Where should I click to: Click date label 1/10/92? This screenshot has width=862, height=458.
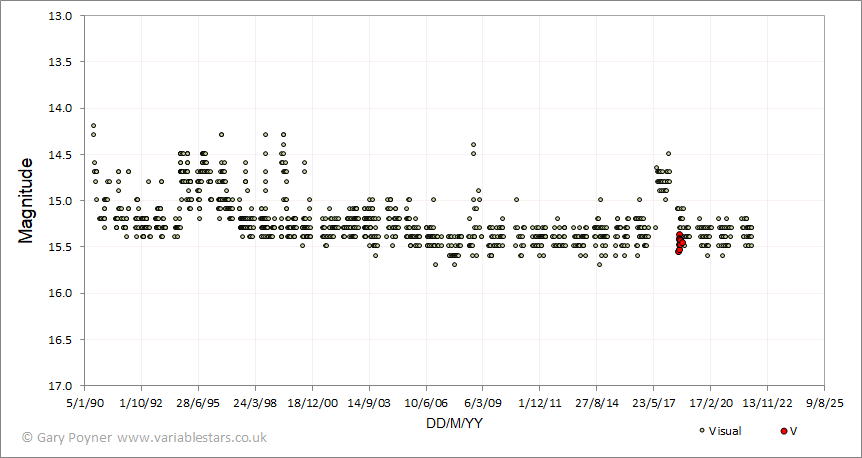(142, 403)
